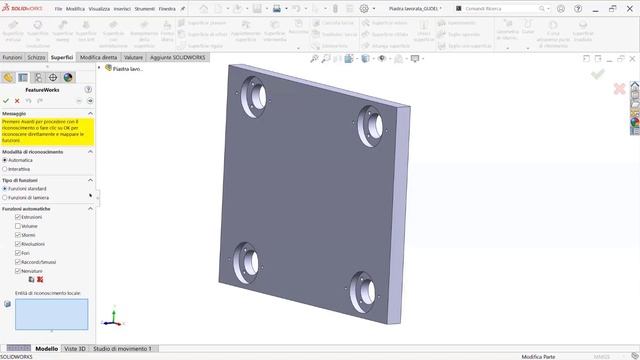The width and height of the screenshot is (640, 360).
Task: Collapse the Tipo di funzioni section
Action: [x=90, y=180]
